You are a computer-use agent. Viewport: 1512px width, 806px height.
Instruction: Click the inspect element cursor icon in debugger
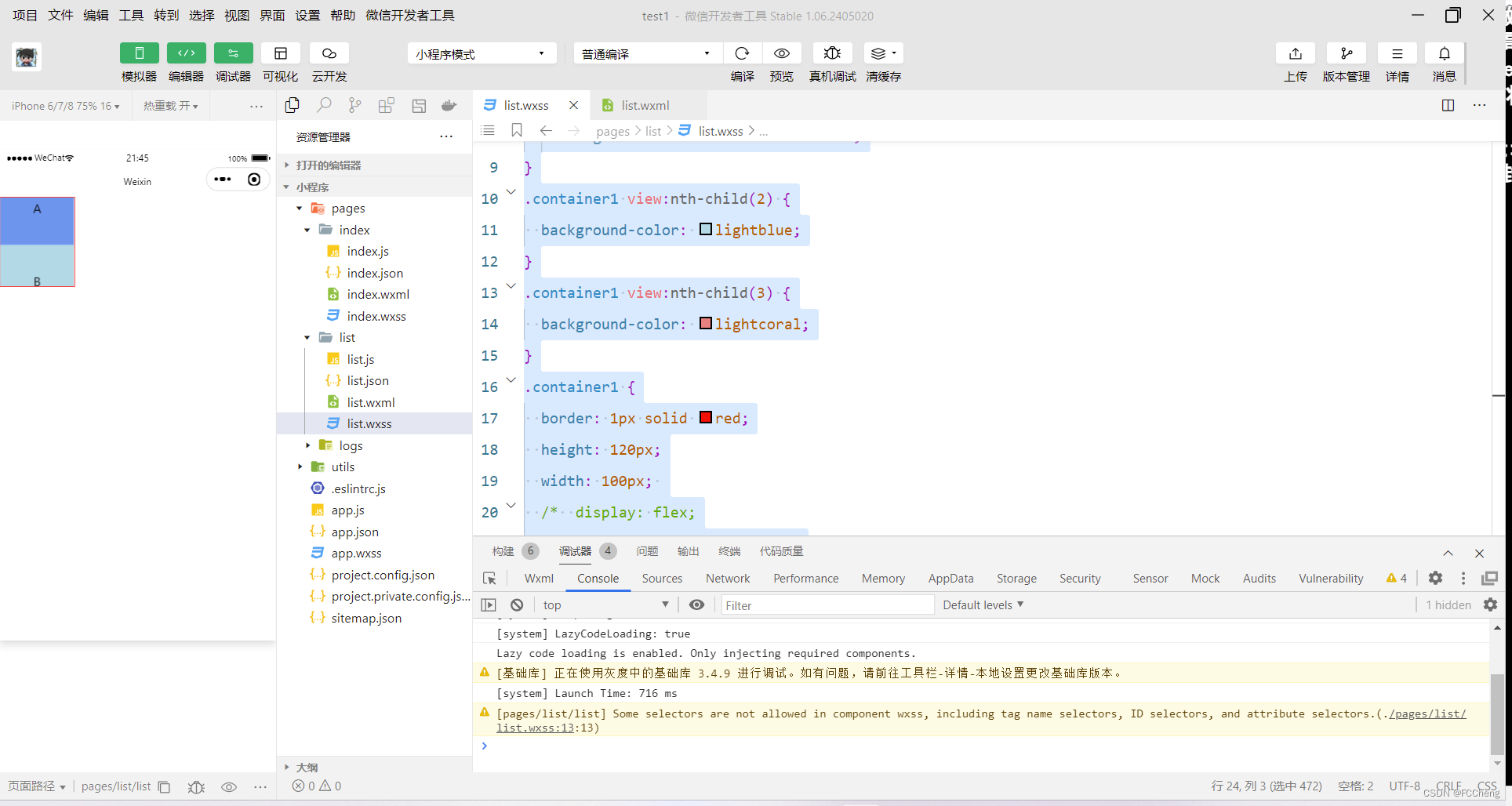(489, 578)
